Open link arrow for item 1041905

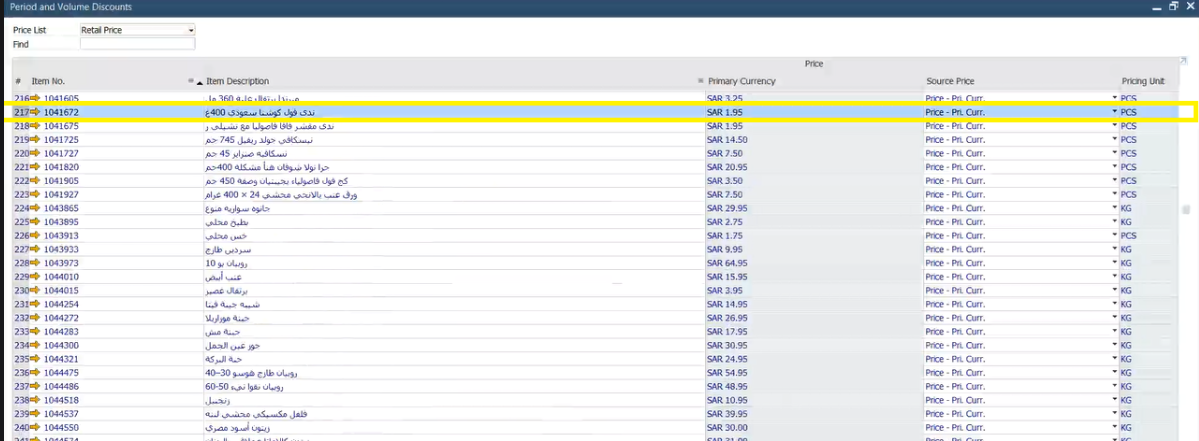click(34, 181)
